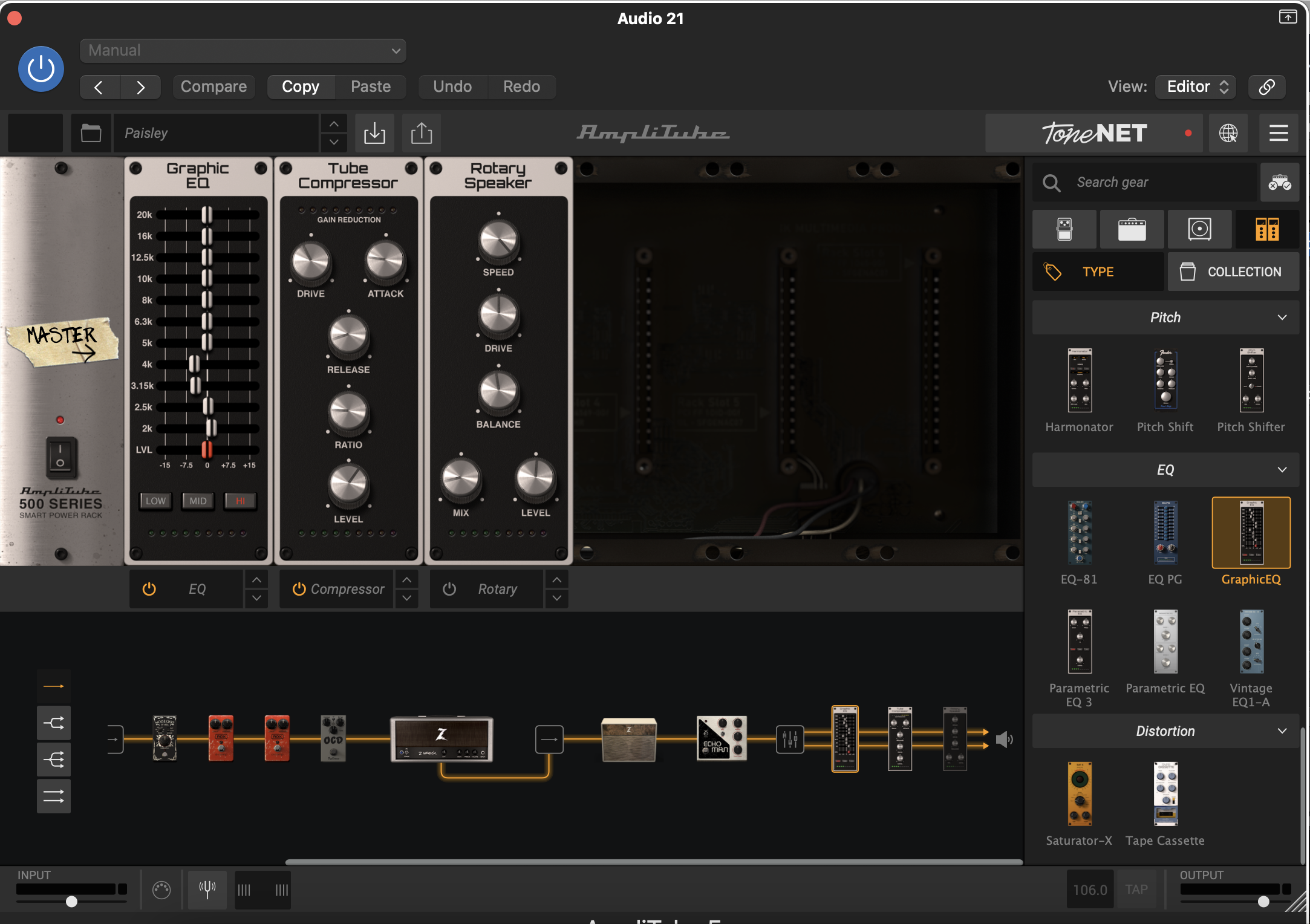The height and width of the screenshot is (924, 1310).
Task: Toggle the Rotary slot power button
Action: [449, 589]
